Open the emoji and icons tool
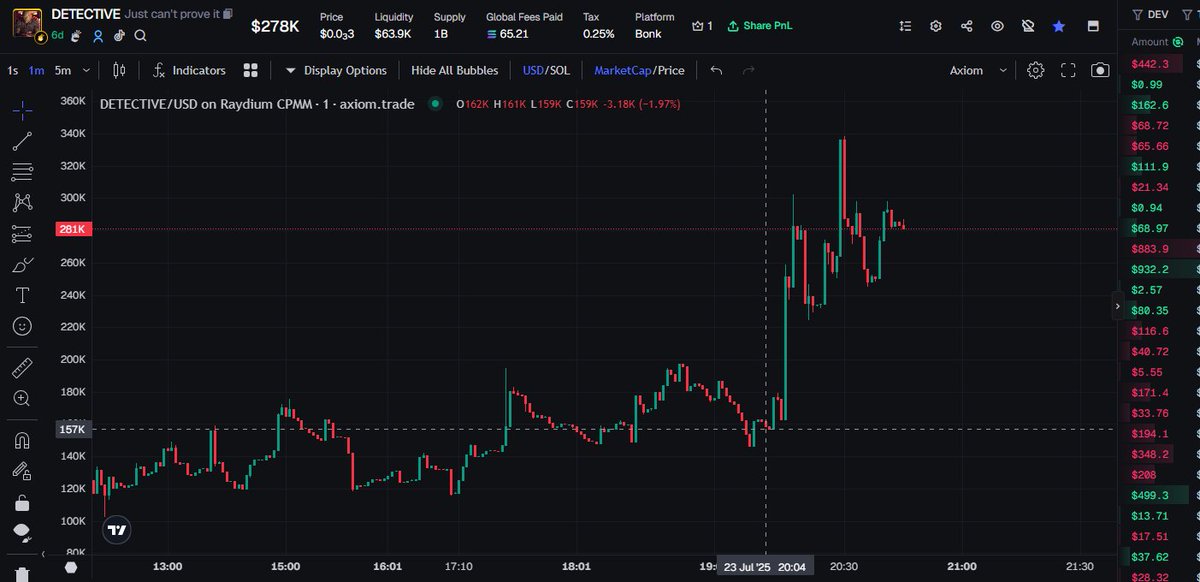The image size is (1200, 582). pos(22,327)
